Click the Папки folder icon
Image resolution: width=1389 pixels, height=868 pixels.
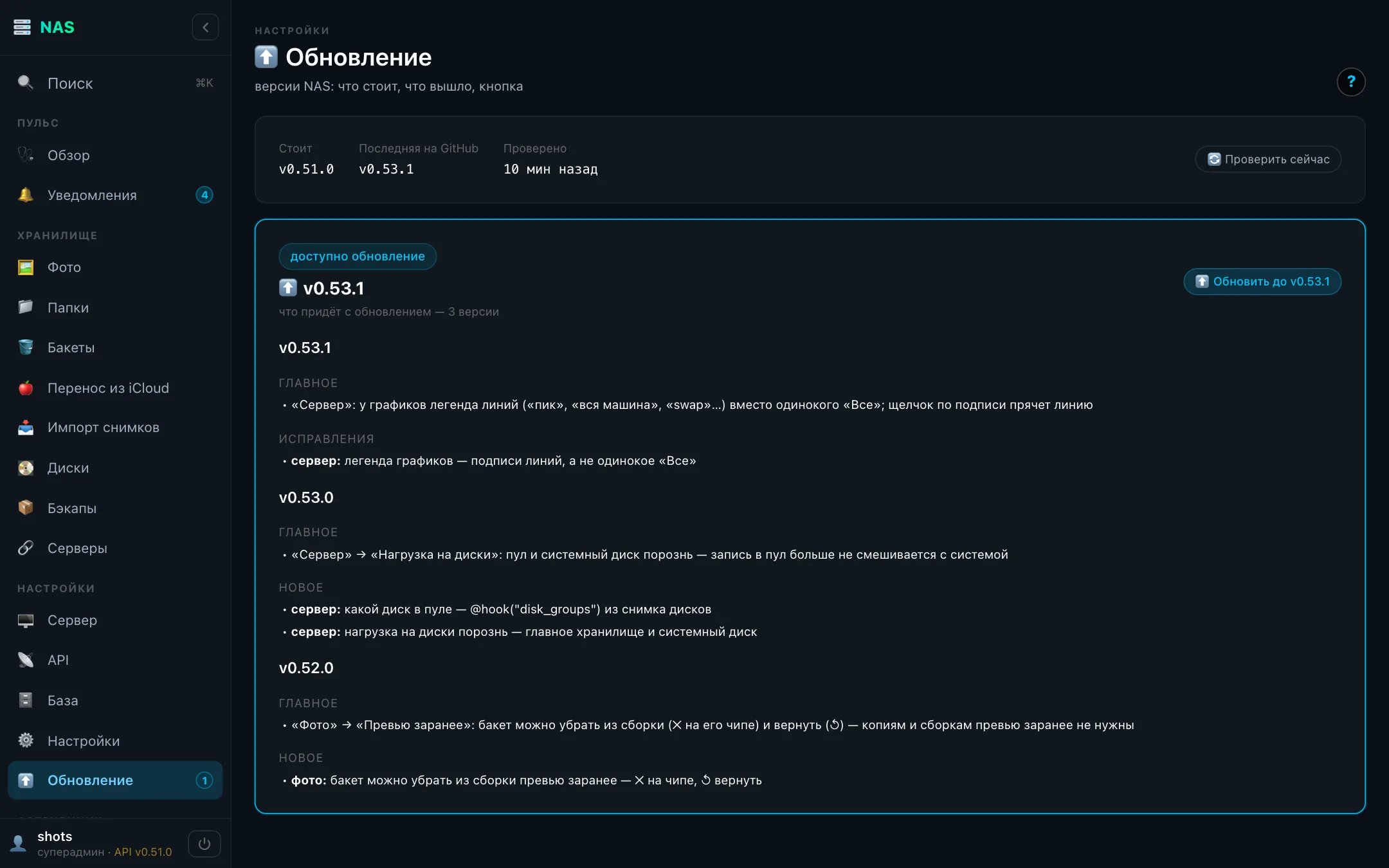(x=26, y=307)
